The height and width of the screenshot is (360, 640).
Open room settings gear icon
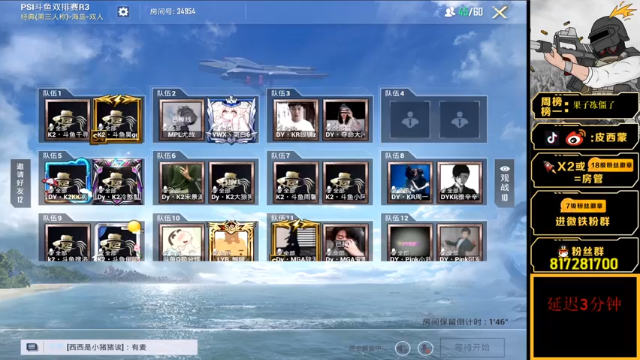pyautogui.click(x=123, y=11)
